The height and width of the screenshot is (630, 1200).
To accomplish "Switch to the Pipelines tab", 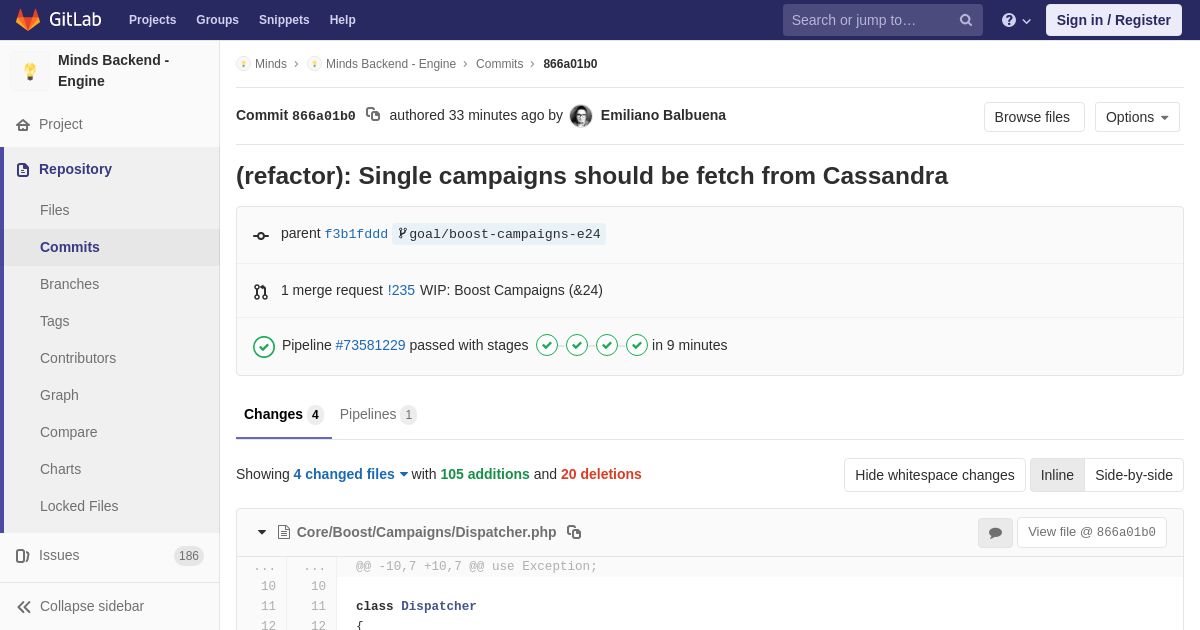I will pyautogui.click(x=378, y=414).
